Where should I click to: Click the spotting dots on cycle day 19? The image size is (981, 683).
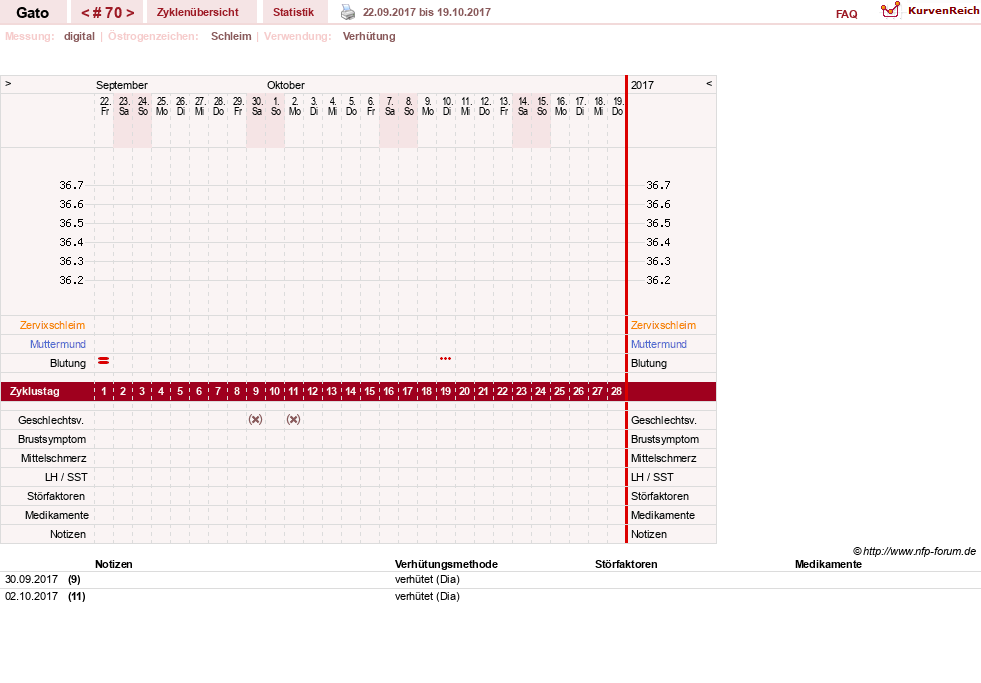tap(445, 358)
